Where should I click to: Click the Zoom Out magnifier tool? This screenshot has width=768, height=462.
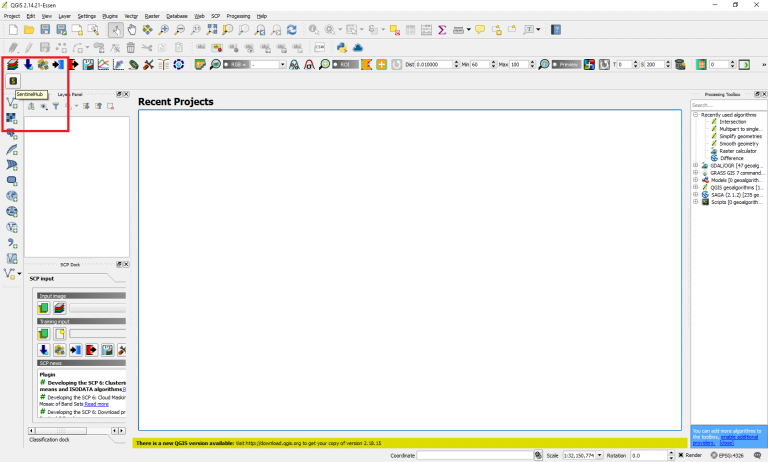(180, 30)
